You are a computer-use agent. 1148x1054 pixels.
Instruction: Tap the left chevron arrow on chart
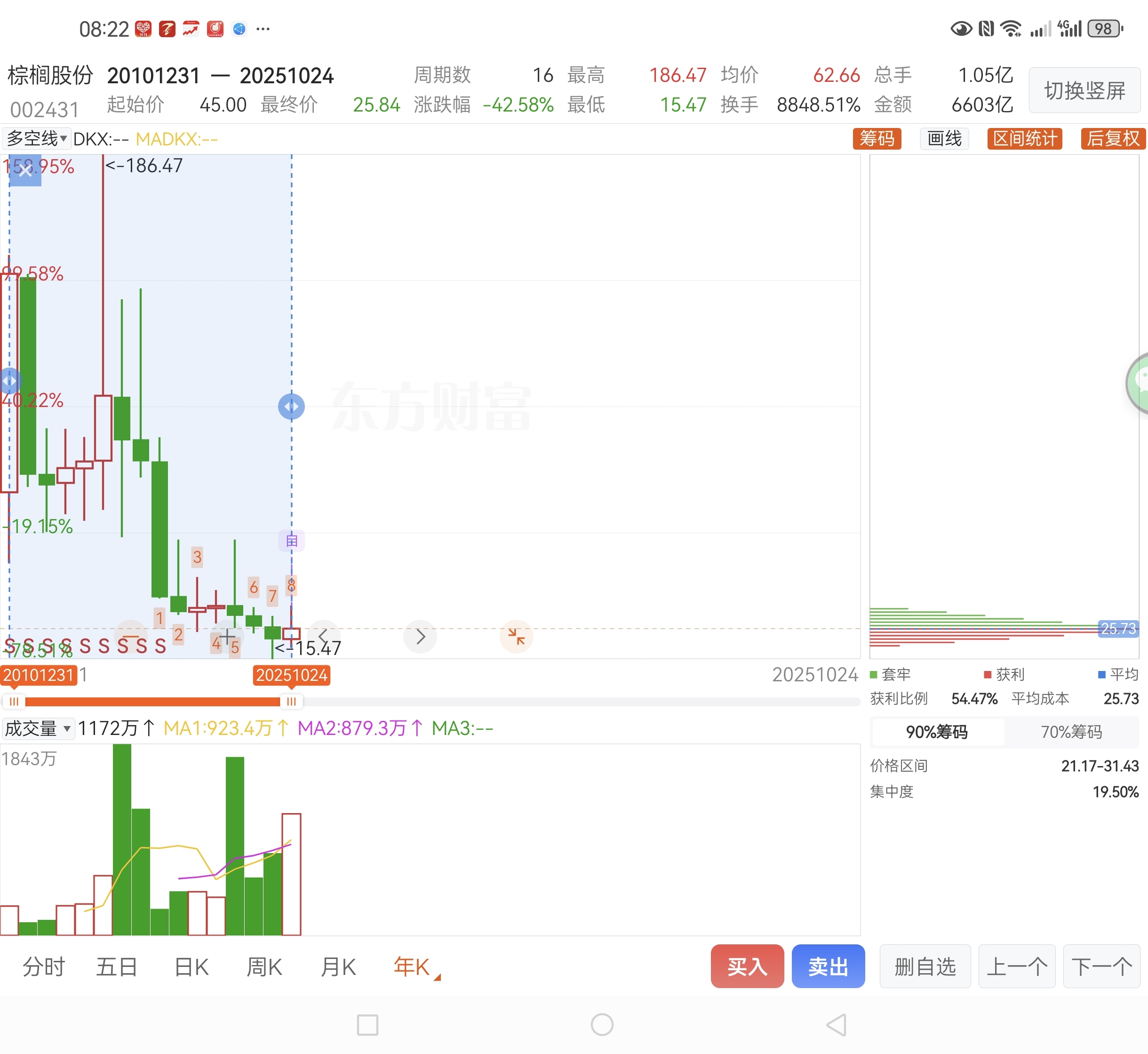point(323,637)
